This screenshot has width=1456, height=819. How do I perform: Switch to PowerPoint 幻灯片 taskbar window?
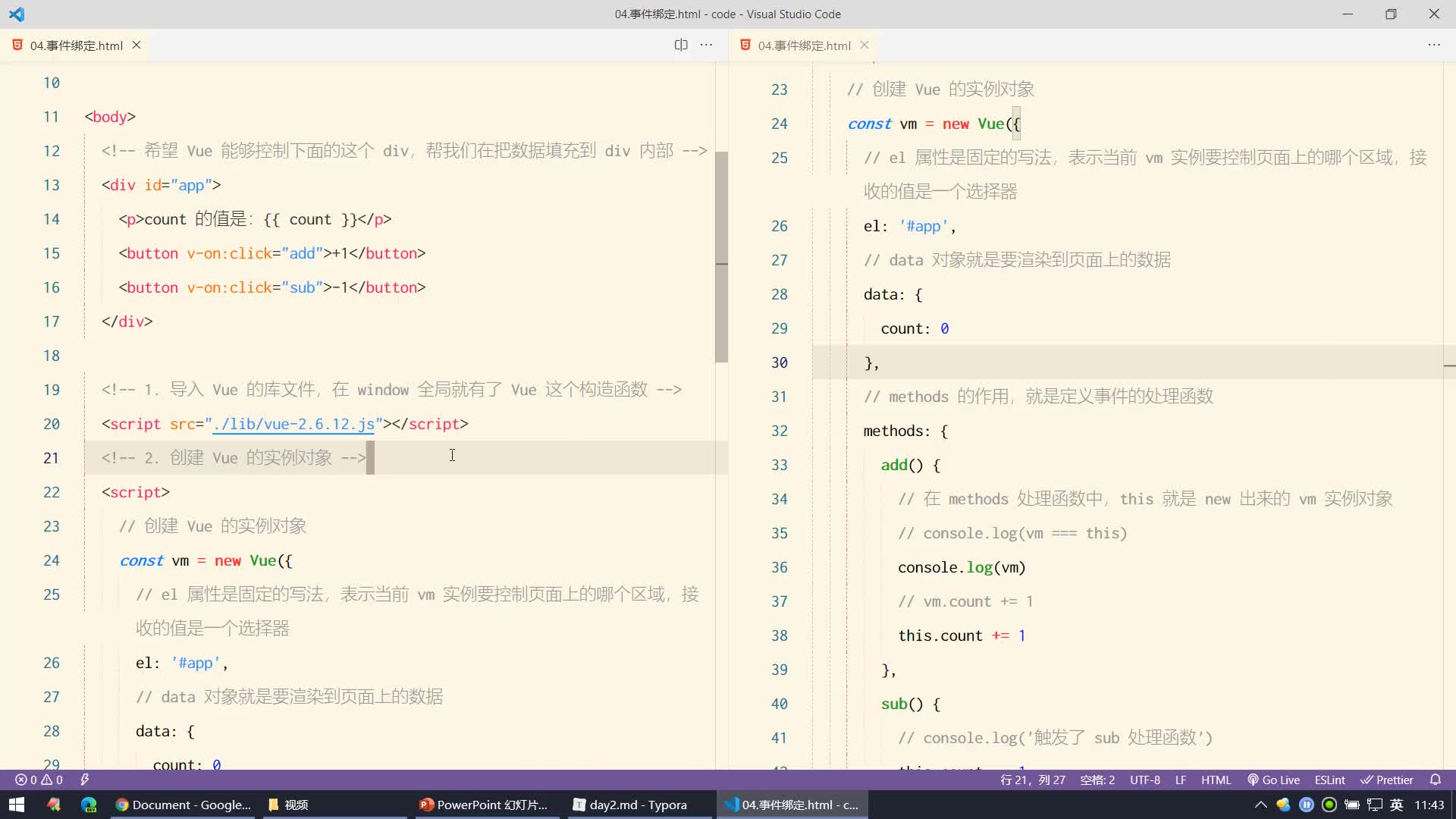coord(487,805)
